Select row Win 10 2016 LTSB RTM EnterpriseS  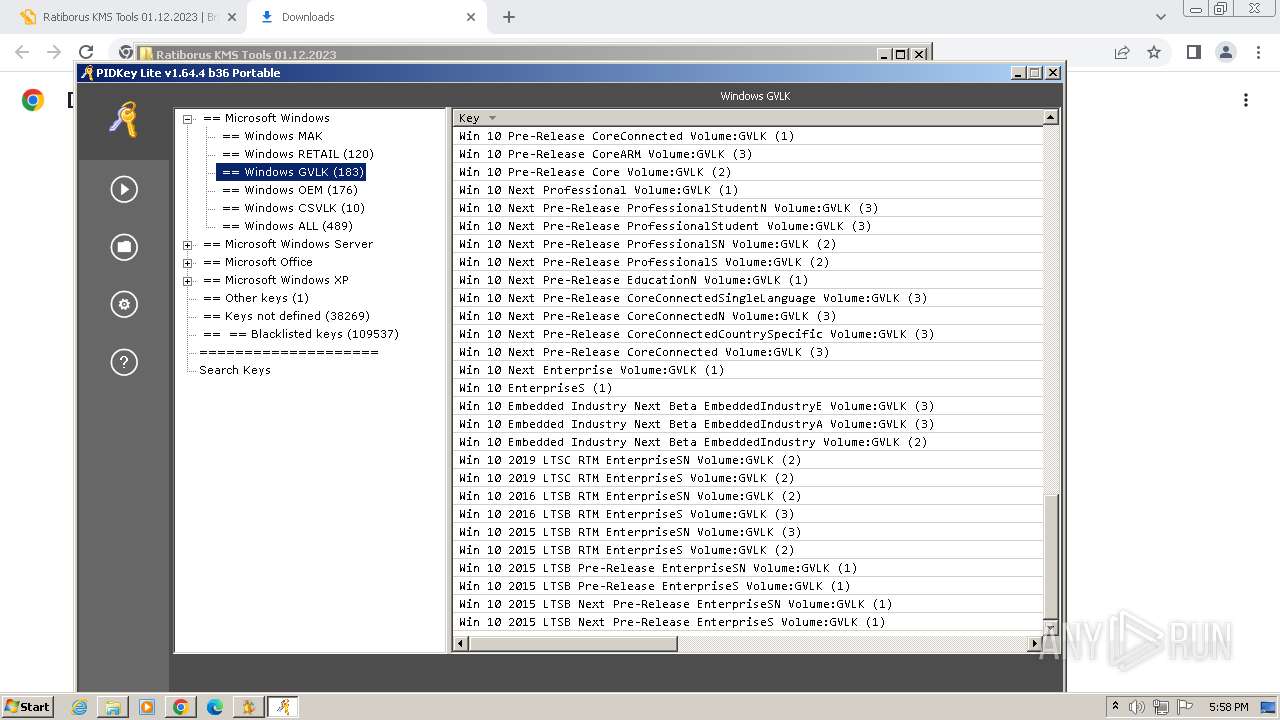pyautogui.click(x=748, y=514)
